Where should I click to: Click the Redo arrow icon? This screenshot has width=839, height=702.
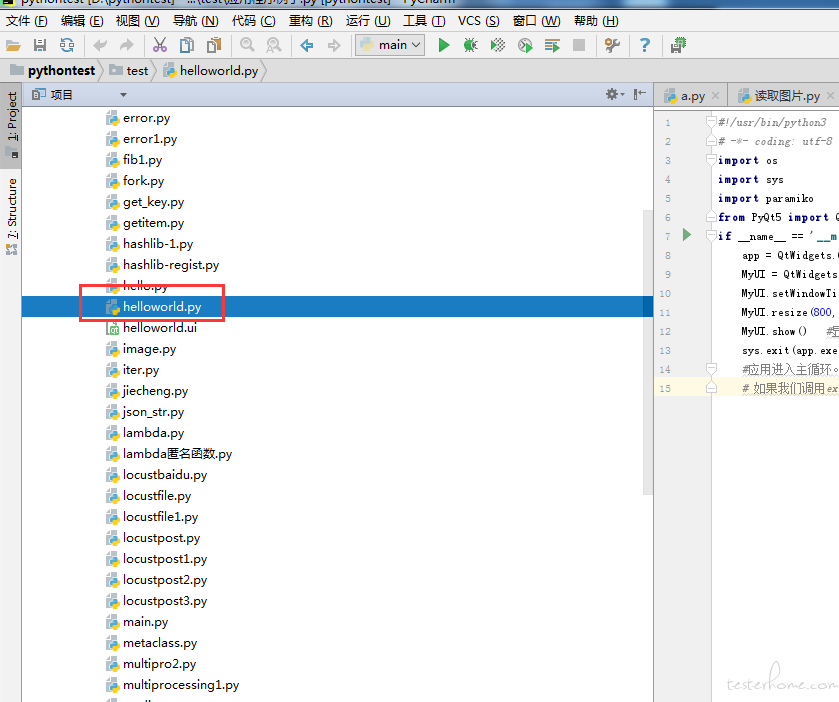point(126,45)
